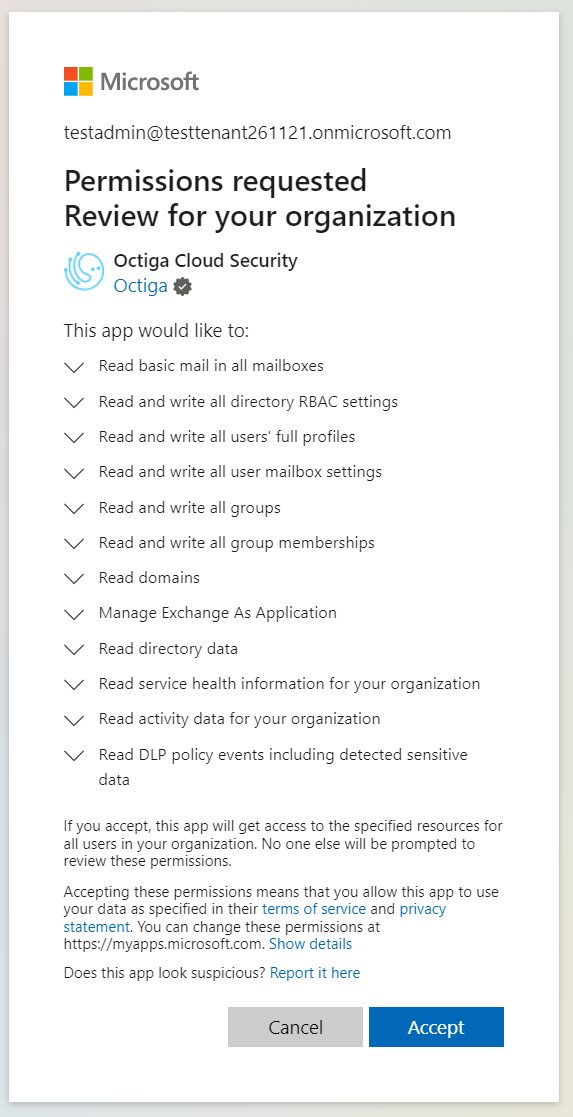Accept the requested permissions
Screen dimensions: 573x1117
click(x=436, y=1027)
